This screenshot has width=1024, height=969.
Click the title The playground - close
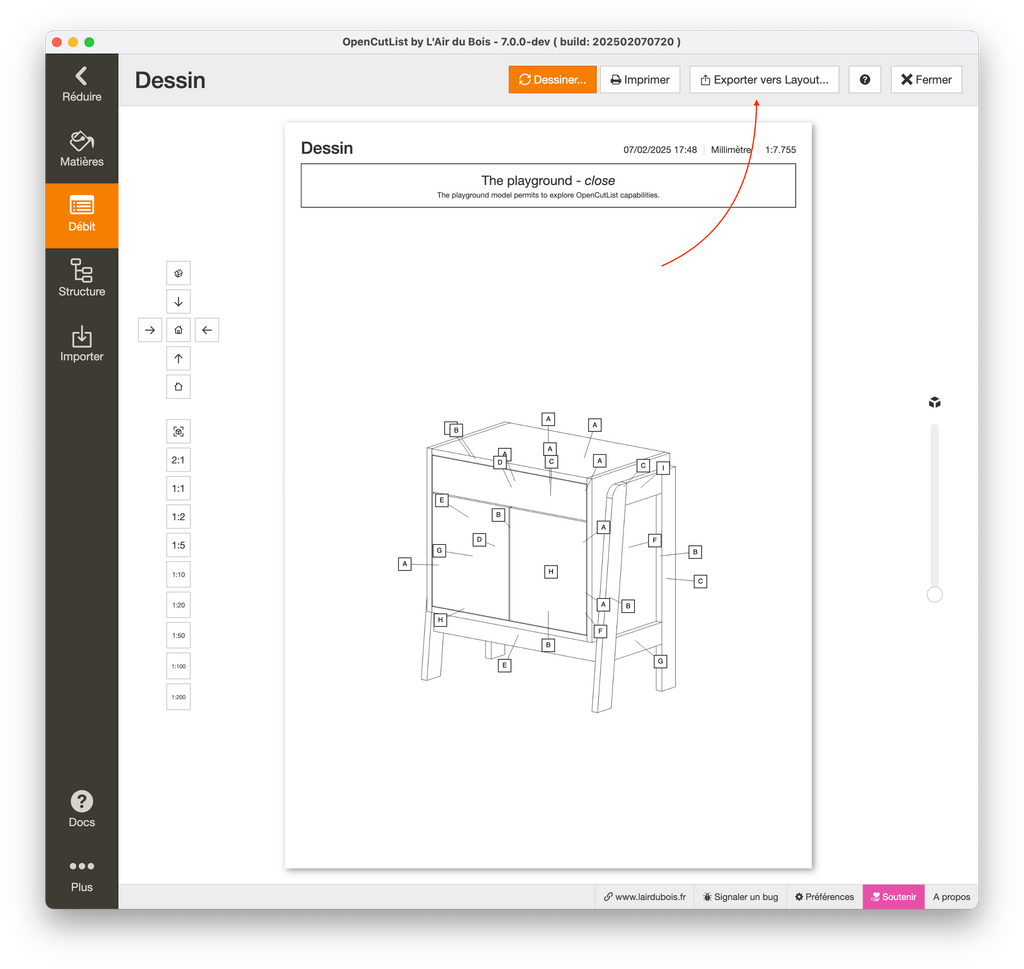(x=548, y=180)
